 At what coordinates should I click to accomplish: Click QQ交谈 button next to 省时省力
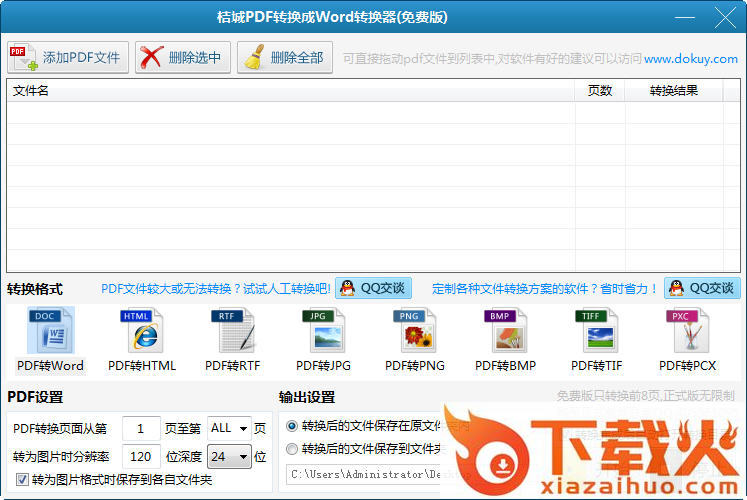702,288
